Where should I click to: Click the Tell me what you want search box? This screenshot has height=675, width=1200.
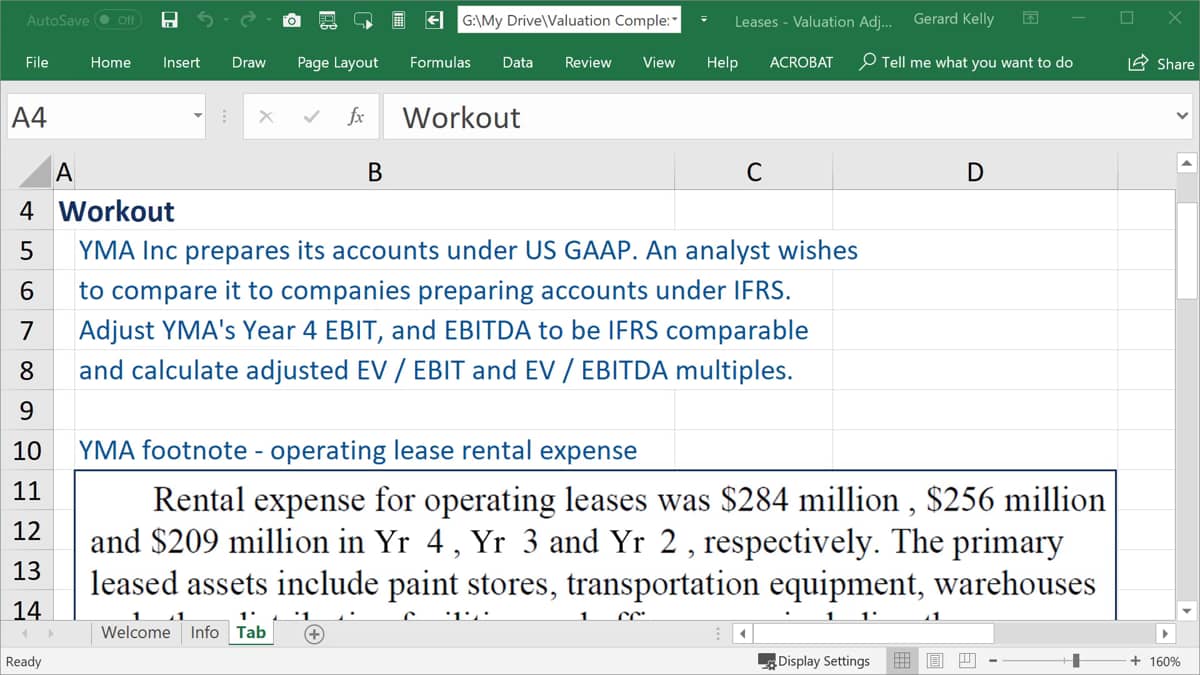(966, 62)
